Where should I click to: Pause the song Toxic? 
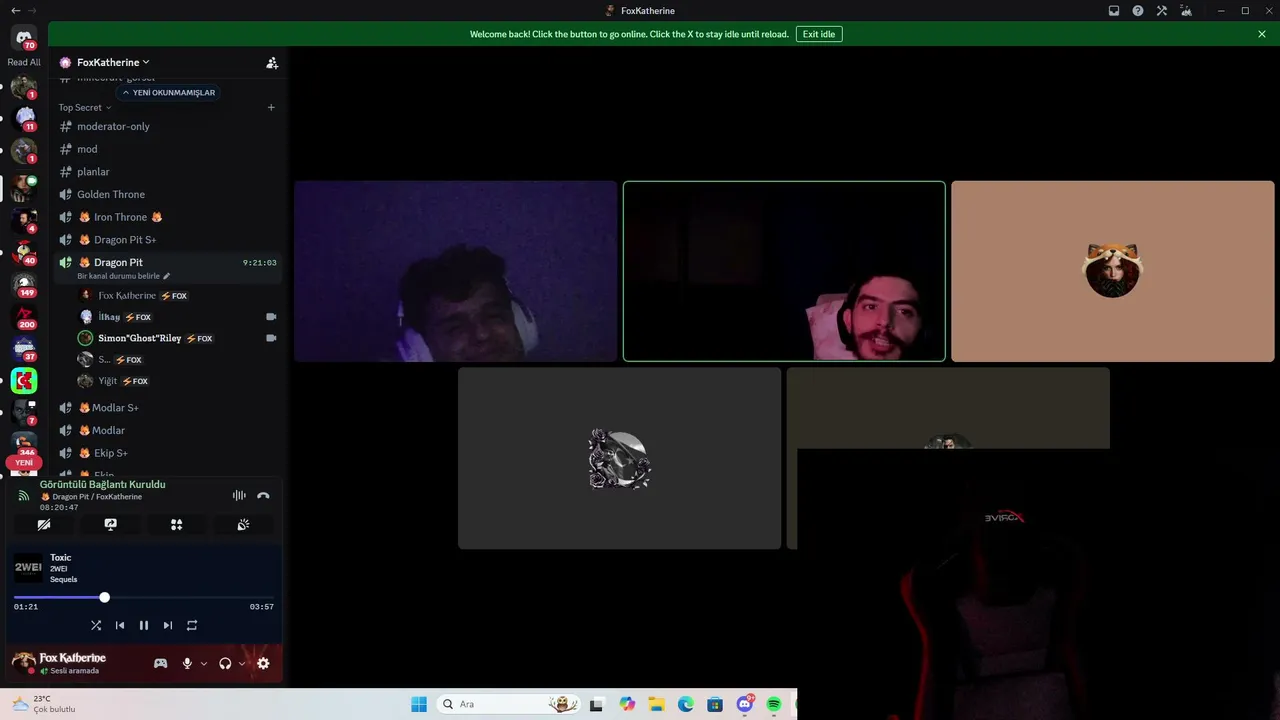(x=144, y=625)
